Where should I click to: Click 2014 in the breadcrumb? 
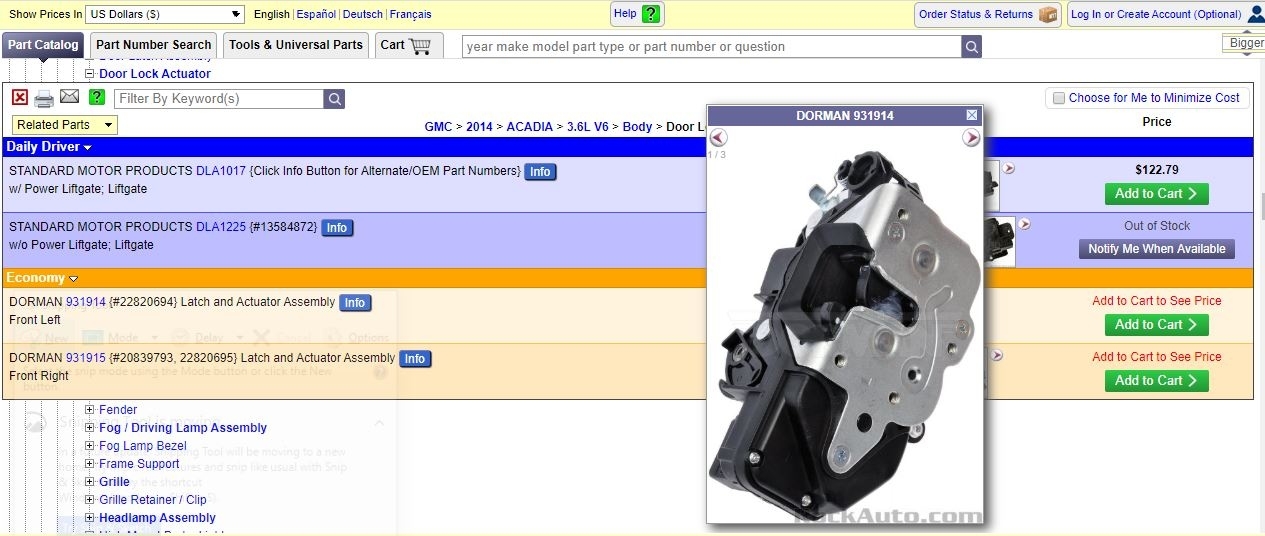[479, 127]
